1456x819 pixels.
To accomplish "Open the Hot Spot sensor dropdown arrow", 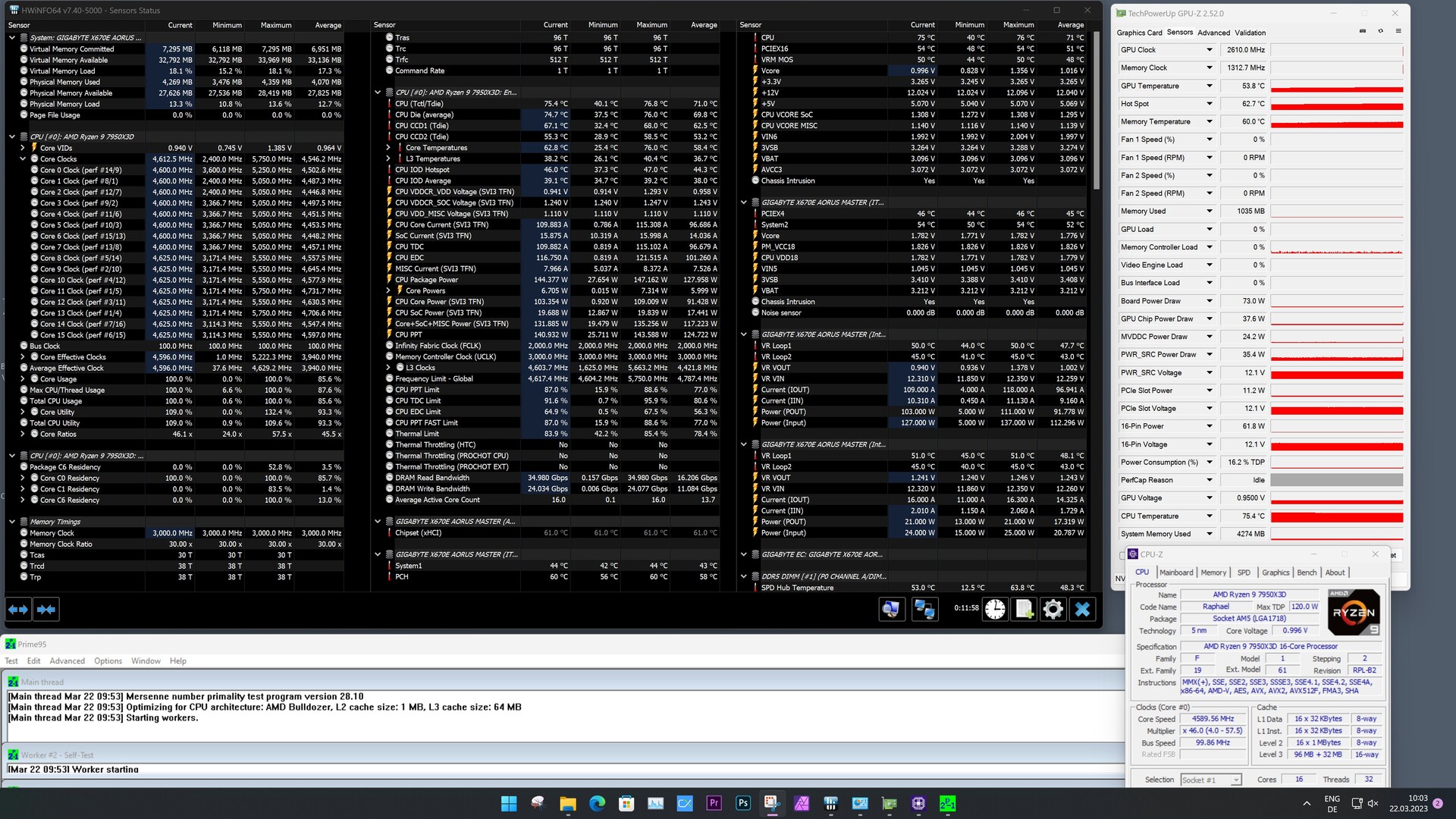I will click(x=1210, y=104).
